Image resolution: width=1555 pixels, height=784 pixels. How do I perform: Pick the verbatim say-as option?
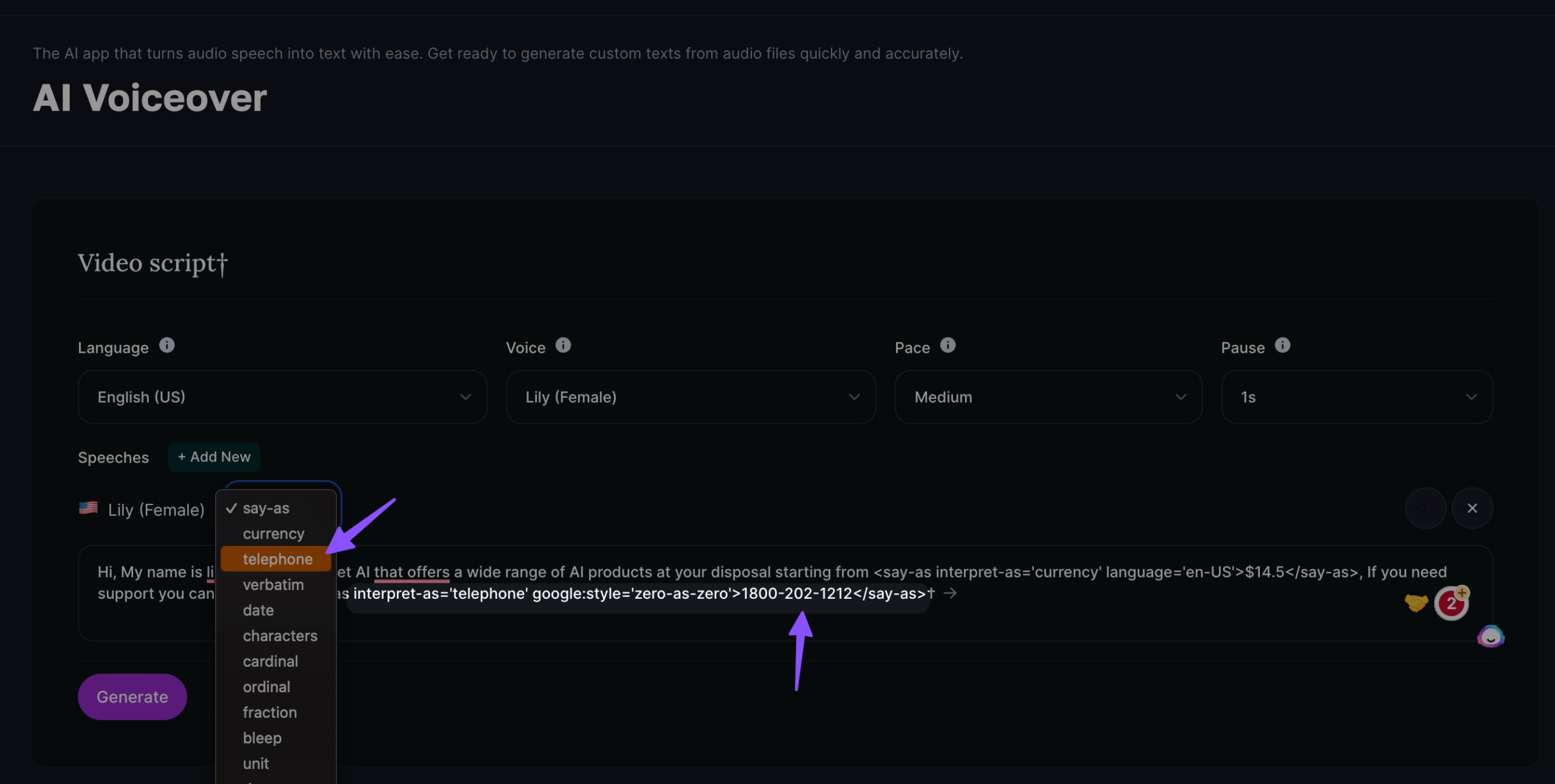coord(273,585)
